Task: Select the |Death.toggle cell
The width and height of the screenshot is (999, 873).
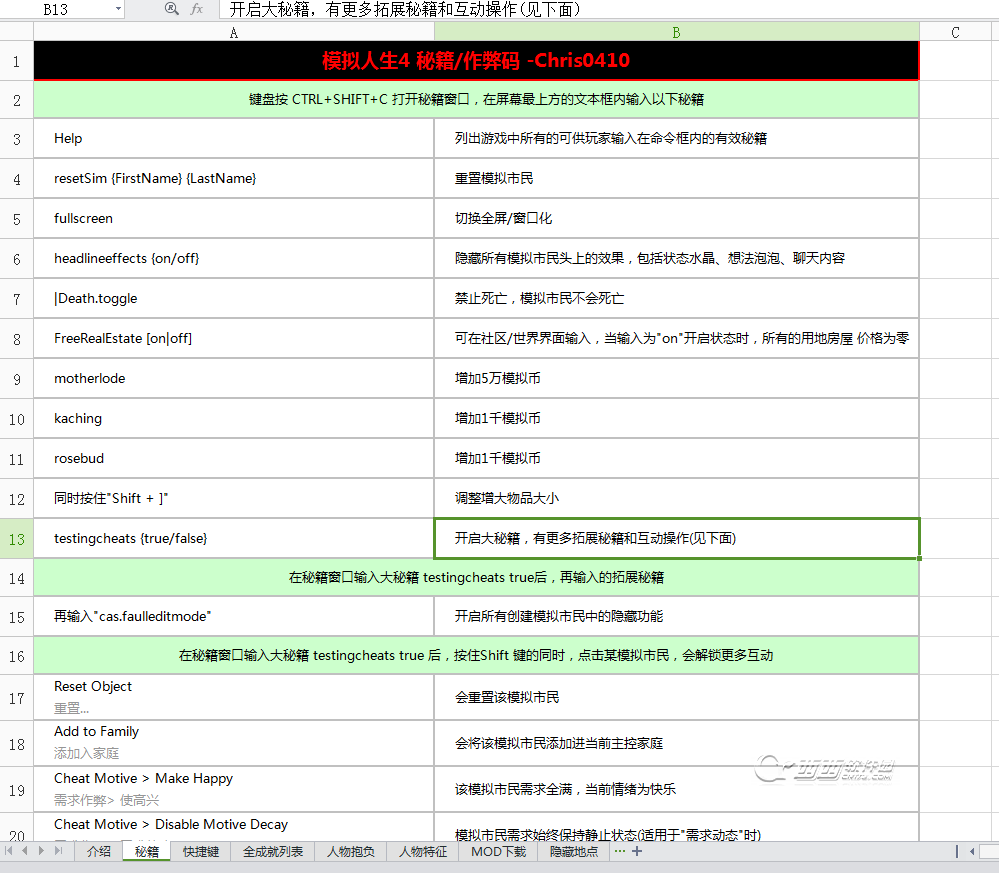Action: pos(234,298)
